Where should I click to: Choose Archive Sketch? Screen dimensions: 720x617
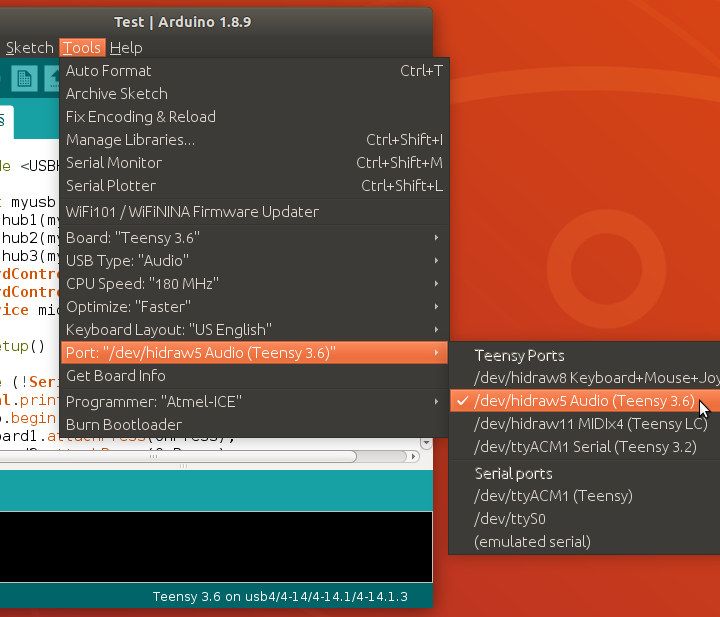pyautogui.click(x=254, y=94)
